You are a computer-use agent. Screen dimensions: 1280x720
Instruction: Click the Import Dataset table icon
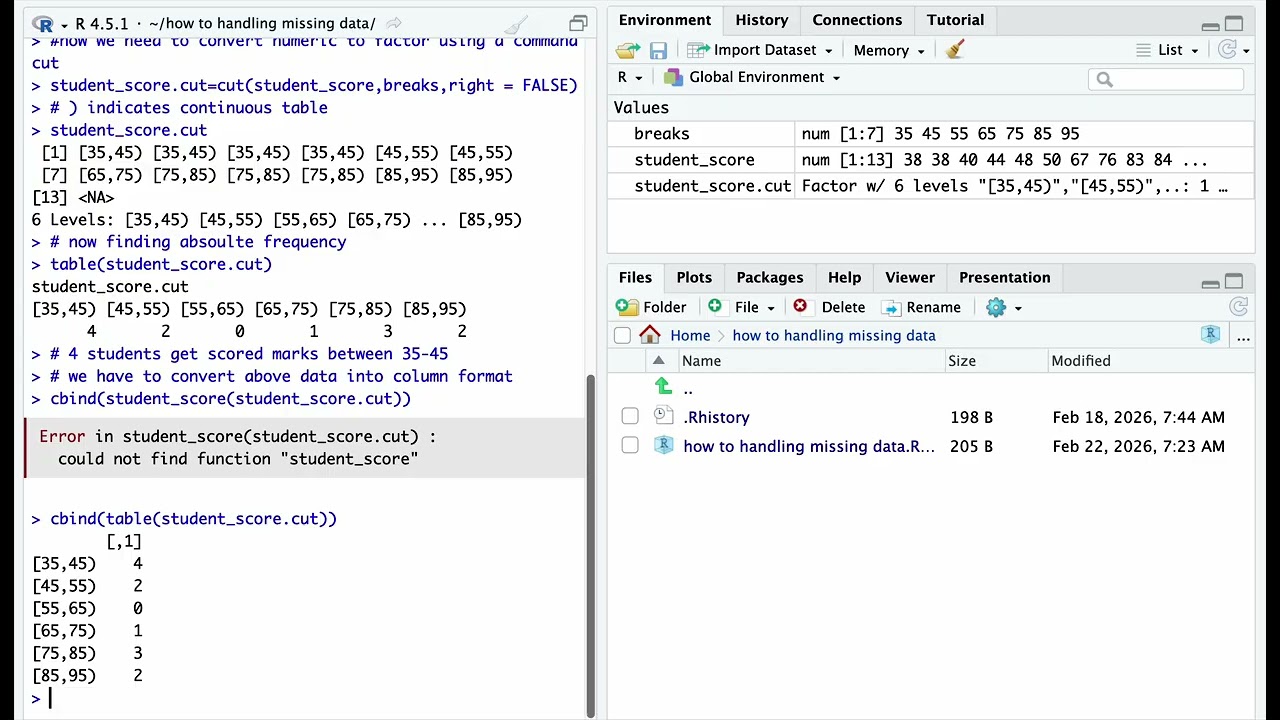click(698, 50)
